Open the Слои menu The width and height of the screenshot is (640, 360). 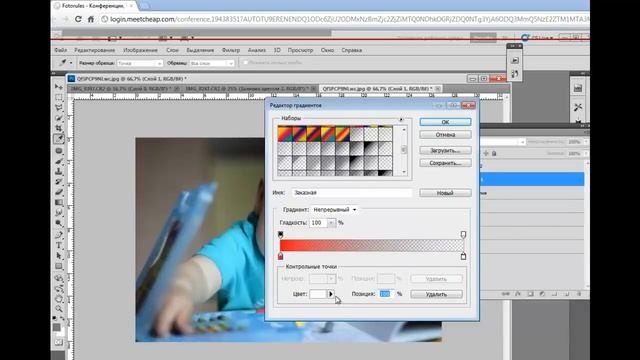tap(172, 50)
